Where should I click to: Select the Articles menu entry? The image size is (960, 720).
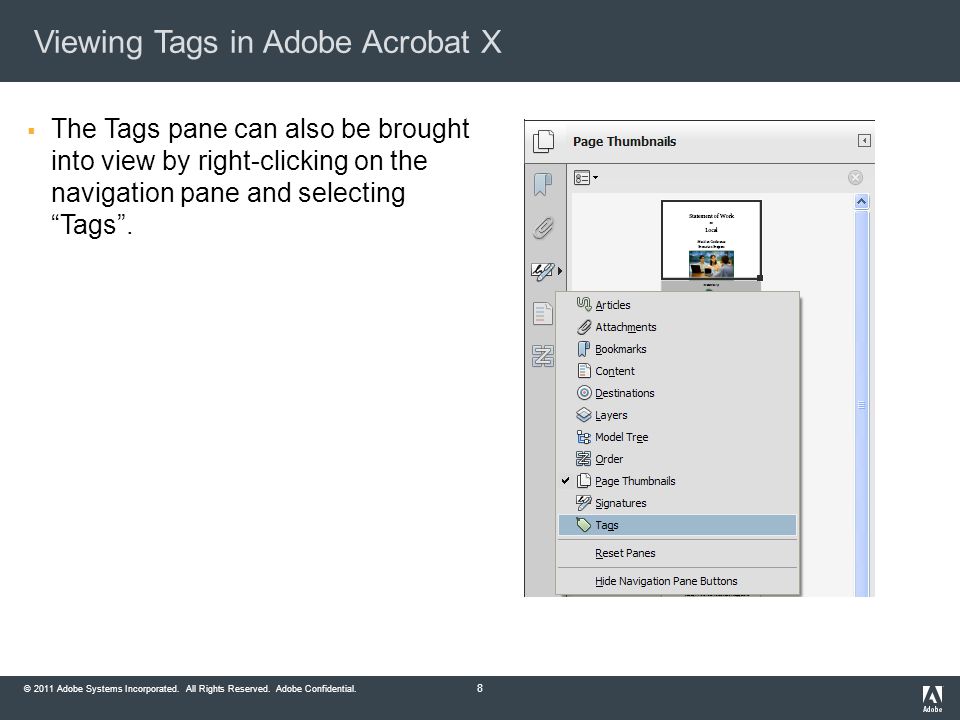(x=677, y=305)
